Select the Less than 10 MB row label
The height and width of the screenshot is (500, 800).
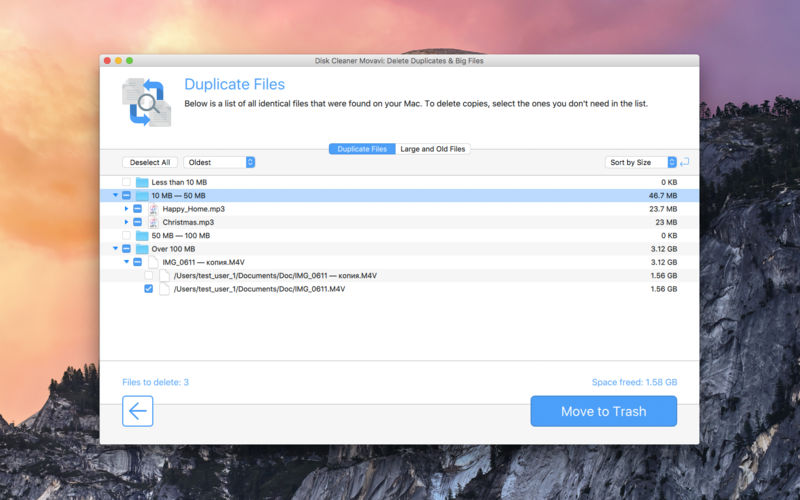click(179, 182)
